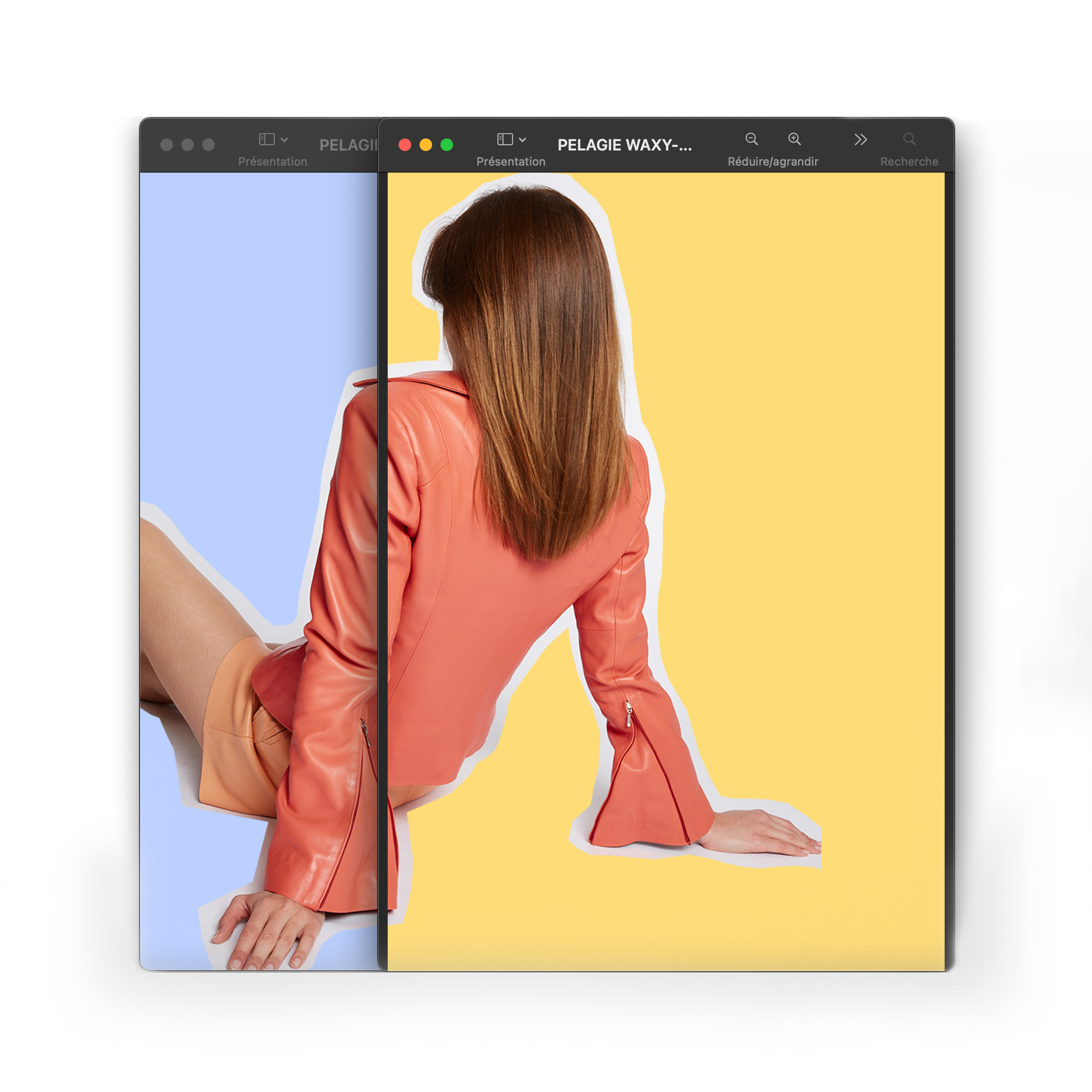Click the search magnifier icon
The image size is (1092, 1092).
[909, 139]
